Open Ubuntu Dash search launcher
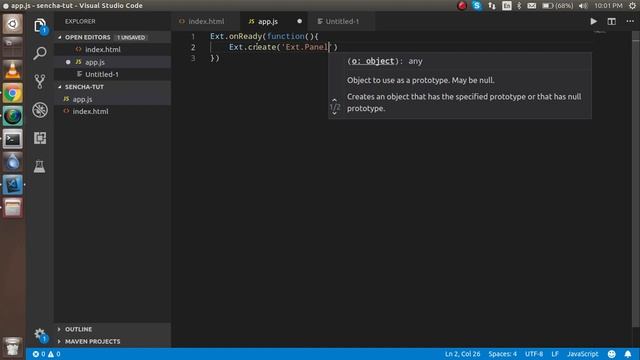Viewport: 640px width, 360px height. pos(13,24)
